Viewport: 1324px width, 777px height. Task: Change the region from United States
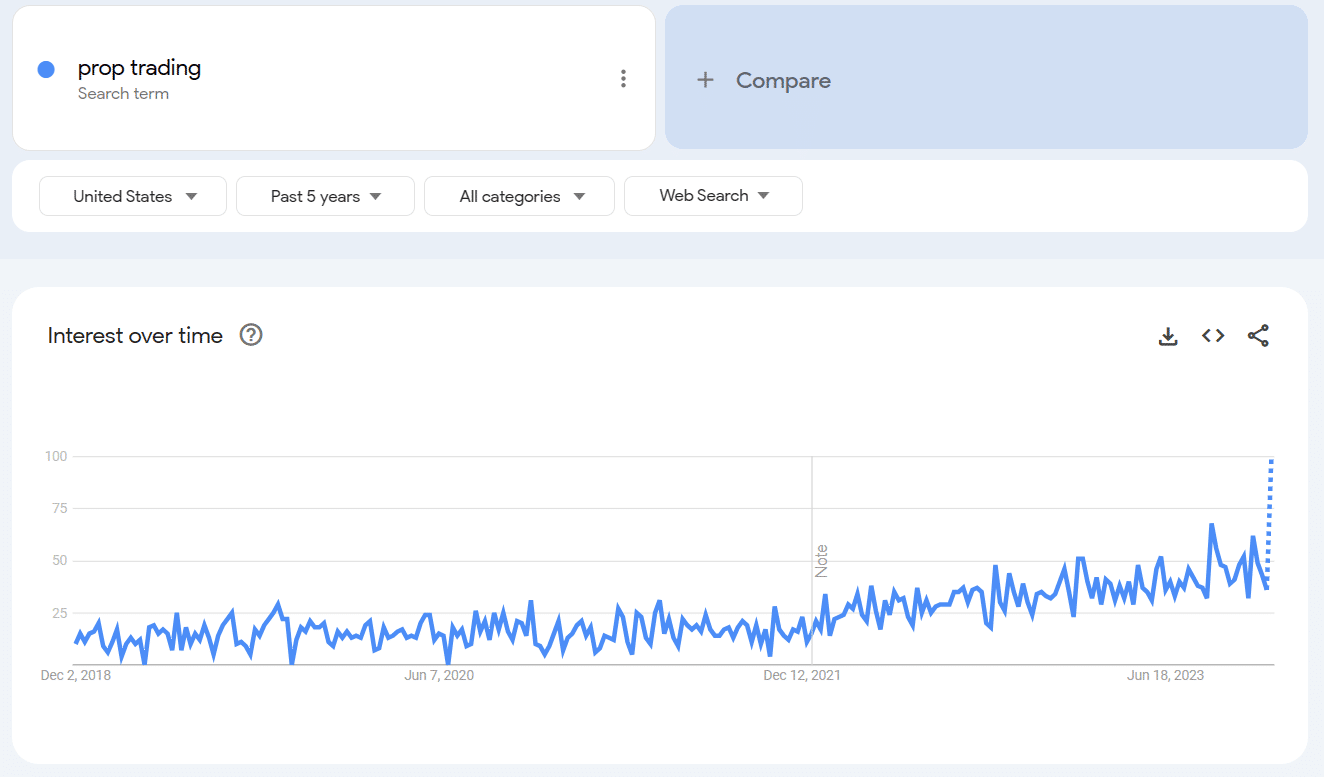pos(132,196)
